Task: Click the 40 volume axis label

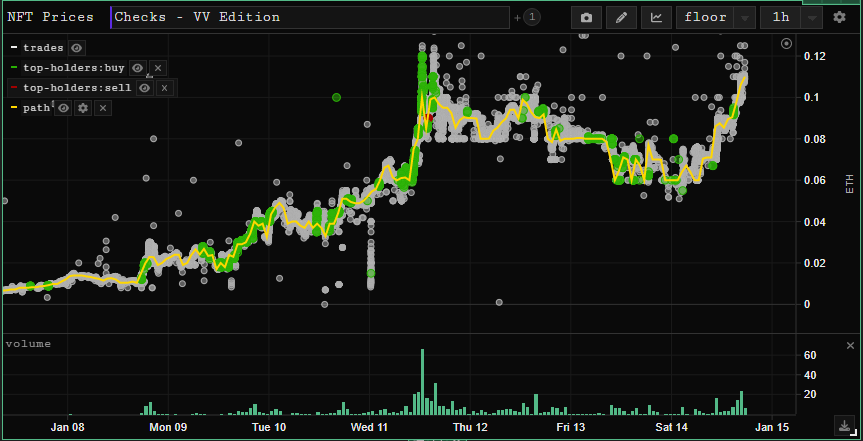Action: point(810,375)
